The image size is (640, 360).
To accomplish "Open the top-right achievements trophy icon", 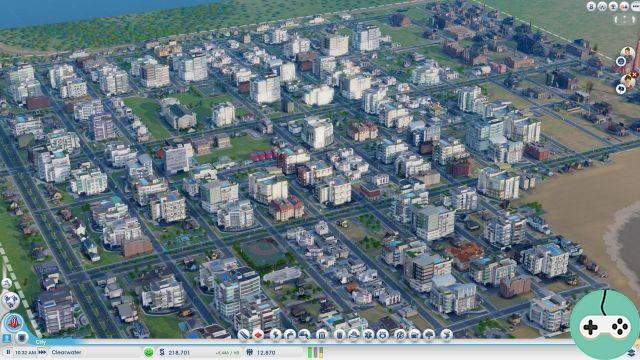I will (x=613, y=6).
